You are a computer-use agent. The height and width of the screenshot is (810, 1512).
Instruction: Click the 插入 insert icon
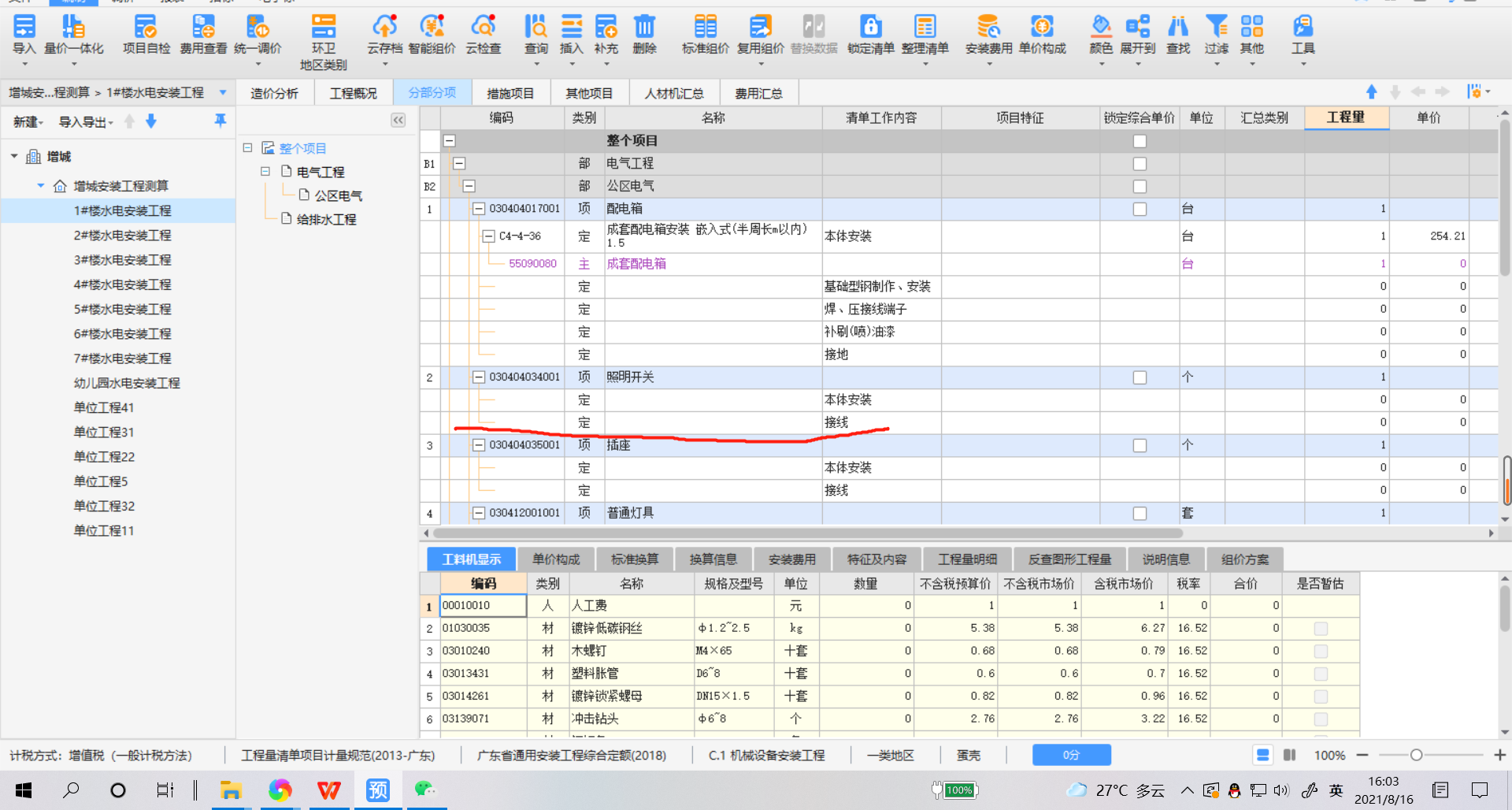(572, 35)
